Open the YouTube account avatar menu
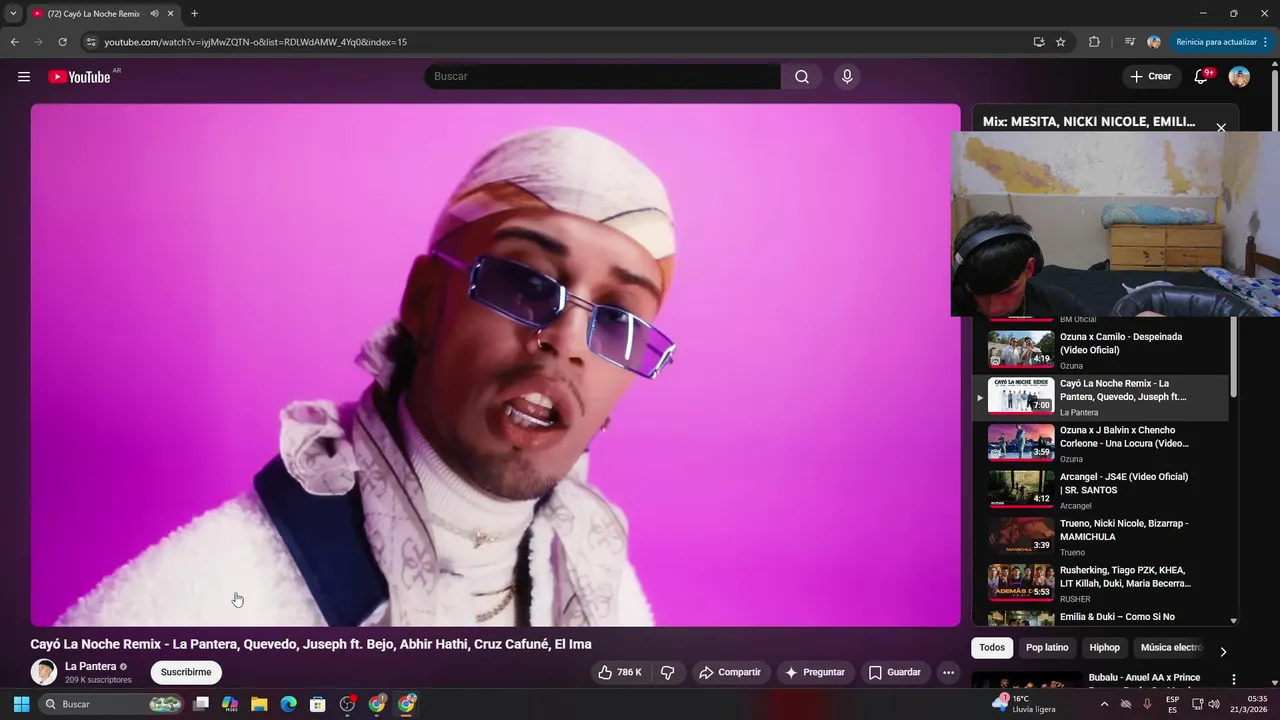Screen dimensions: 1280x720 1239,77
